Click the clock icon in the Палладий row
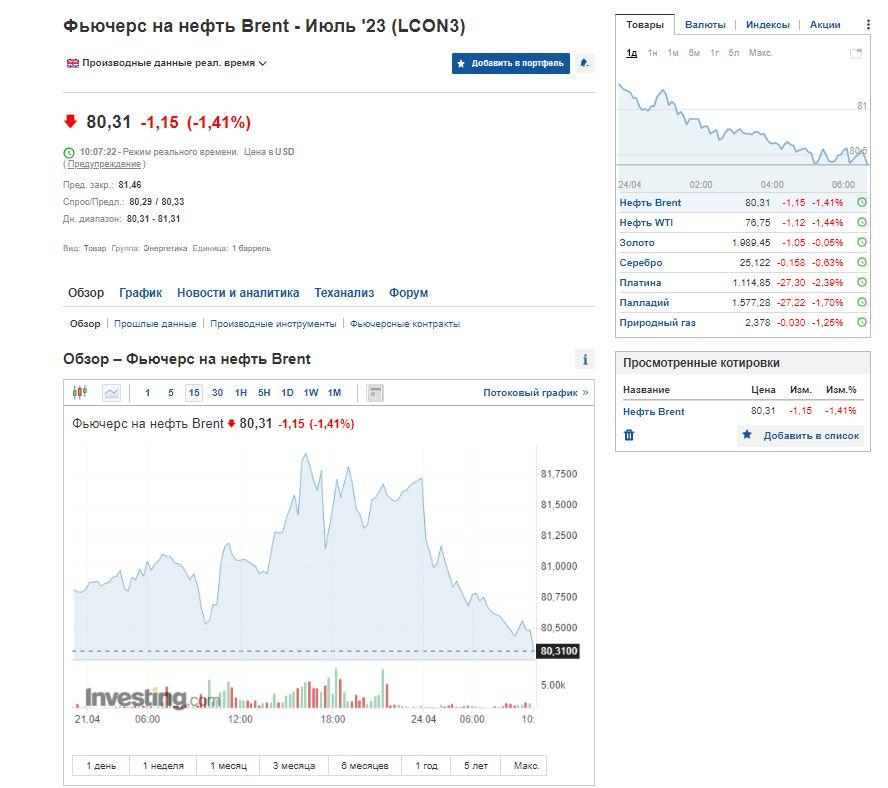Viewport: 888px width, 788px height. click(x=862, y=303)
